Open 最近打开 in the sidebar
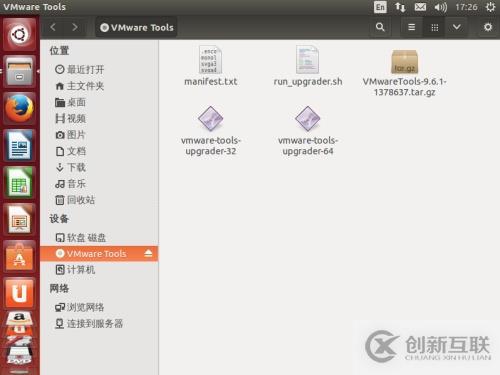Viewport: 500px width, 375px height. pos(99,69)
